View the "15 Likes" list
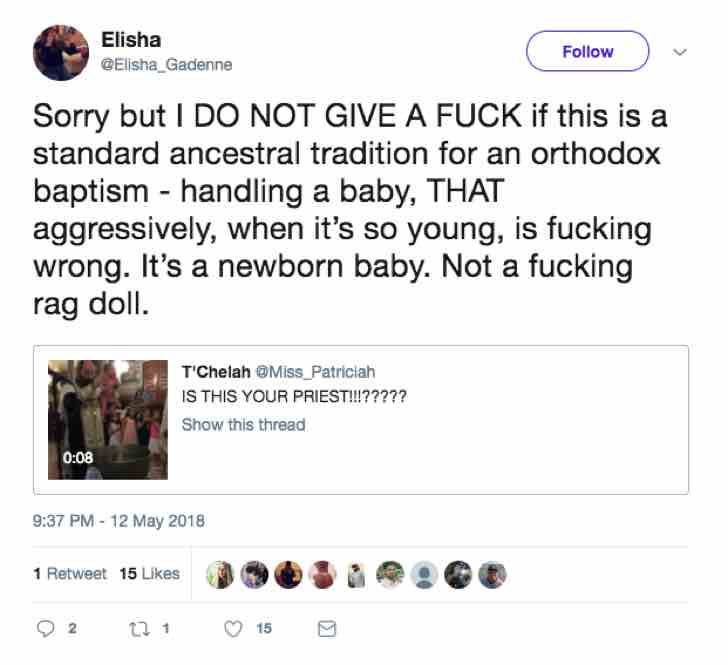Viewport: 728px width, 665px height. [149, 573]
